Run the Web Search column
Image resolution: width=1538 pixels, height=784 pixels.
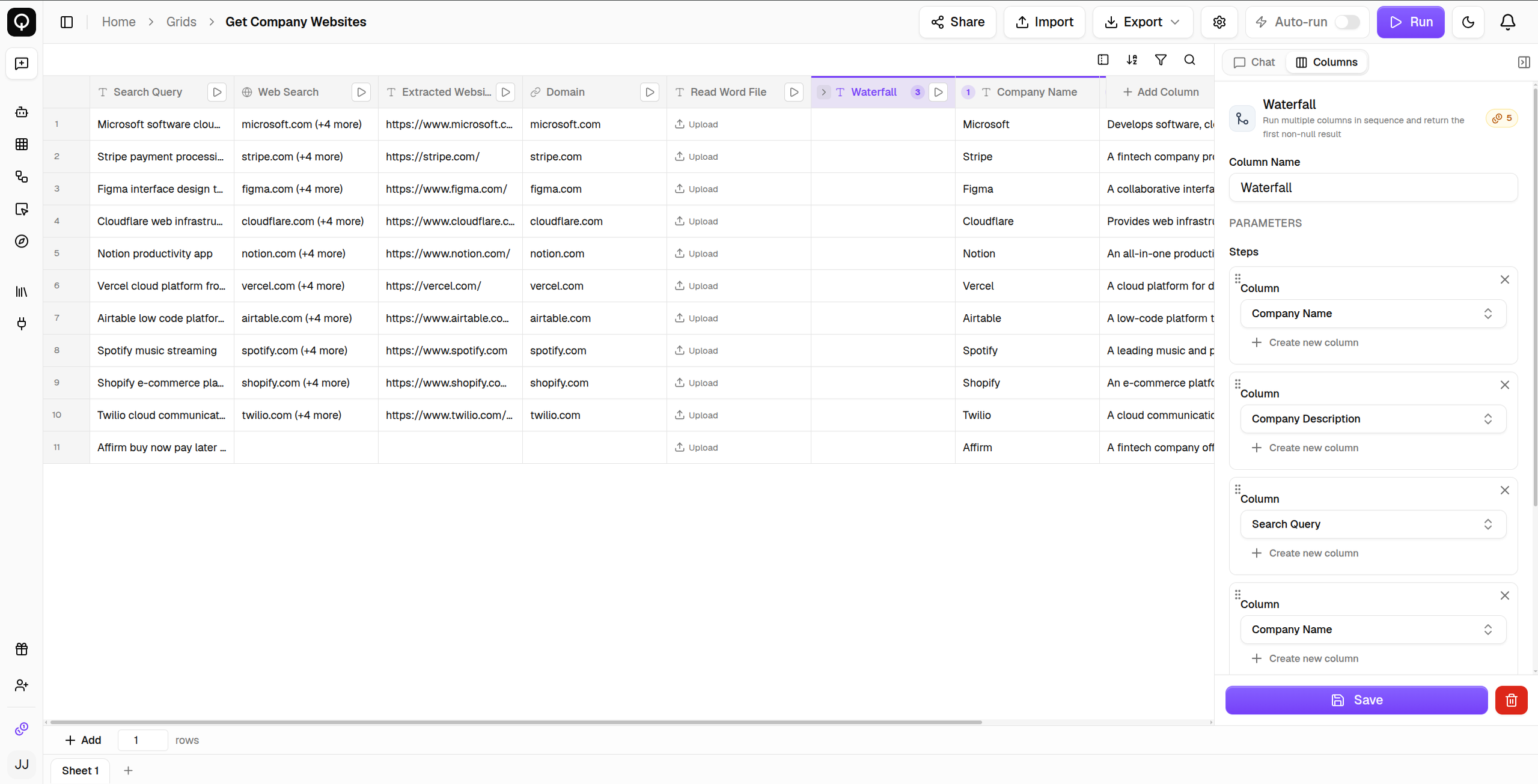click(361, 93)
